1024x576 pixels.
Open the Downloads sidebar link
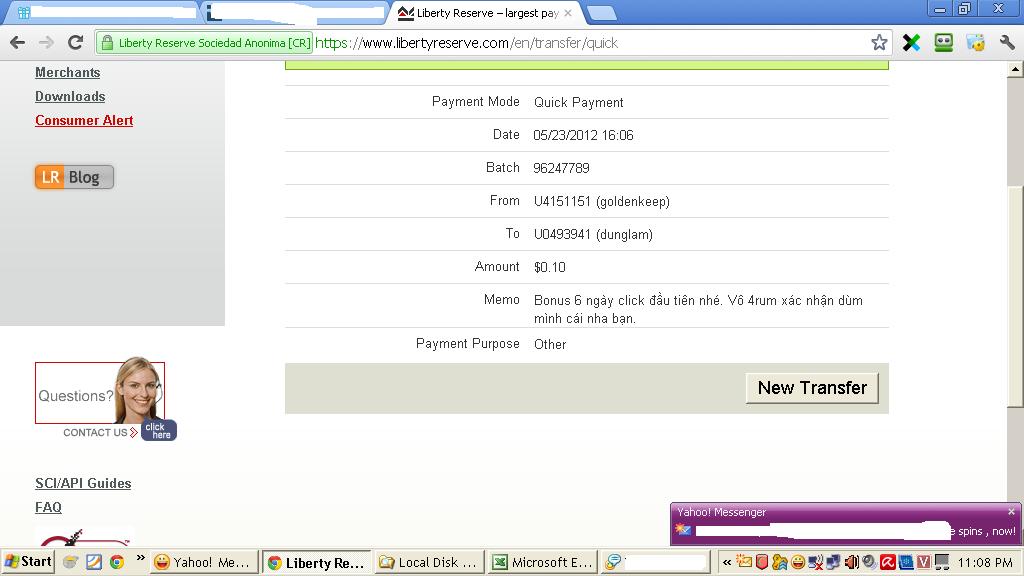click(x=70, y=97)
